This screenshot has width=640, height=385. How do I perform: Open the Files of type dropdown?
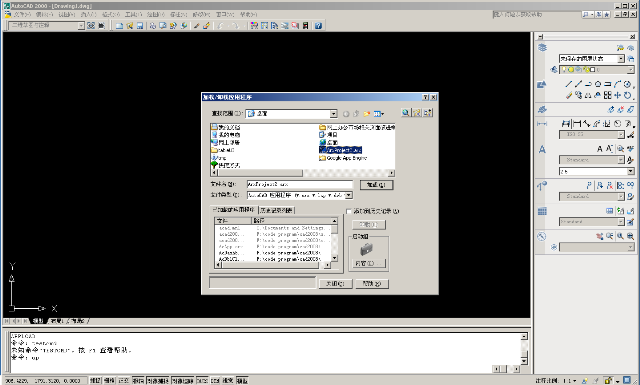coord(349,195)
